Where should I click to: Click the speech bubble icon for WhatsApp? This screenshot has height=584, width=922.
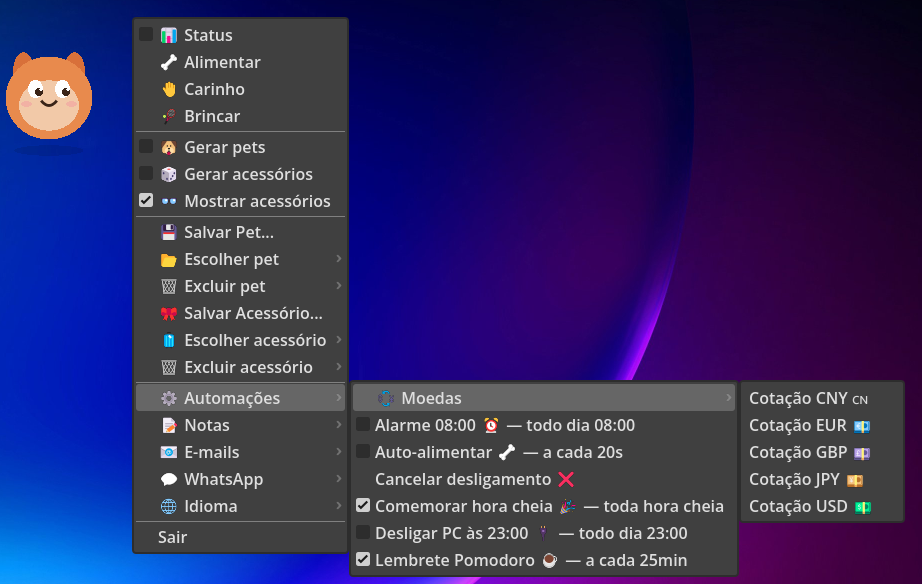click(x=169, y=479)
